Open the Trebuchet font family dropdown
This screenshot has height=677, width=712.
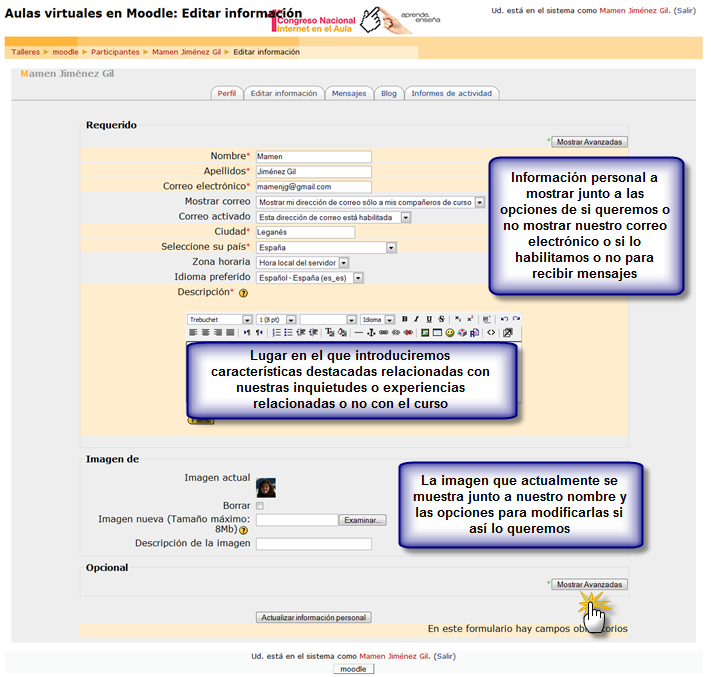(219, 319)
